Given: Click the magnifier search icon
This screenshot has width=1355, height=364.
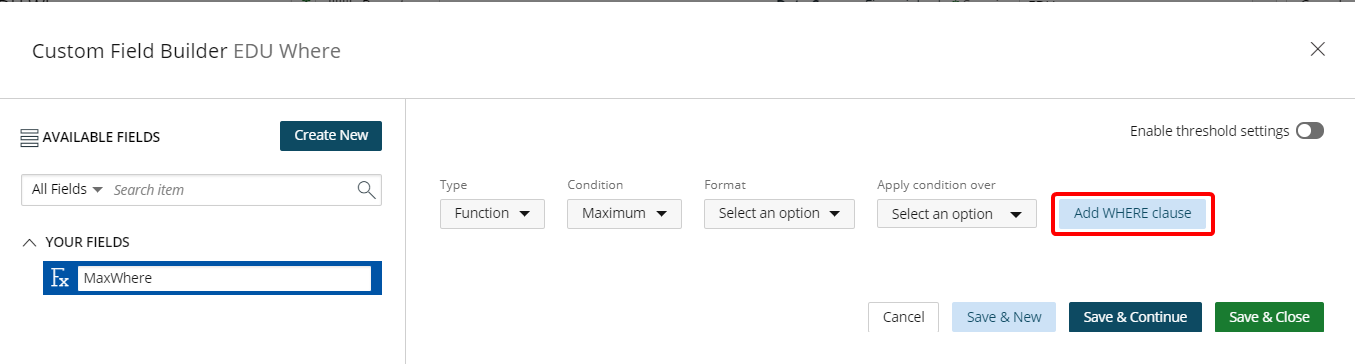Looking at the screenshot, I should point(366,189).
